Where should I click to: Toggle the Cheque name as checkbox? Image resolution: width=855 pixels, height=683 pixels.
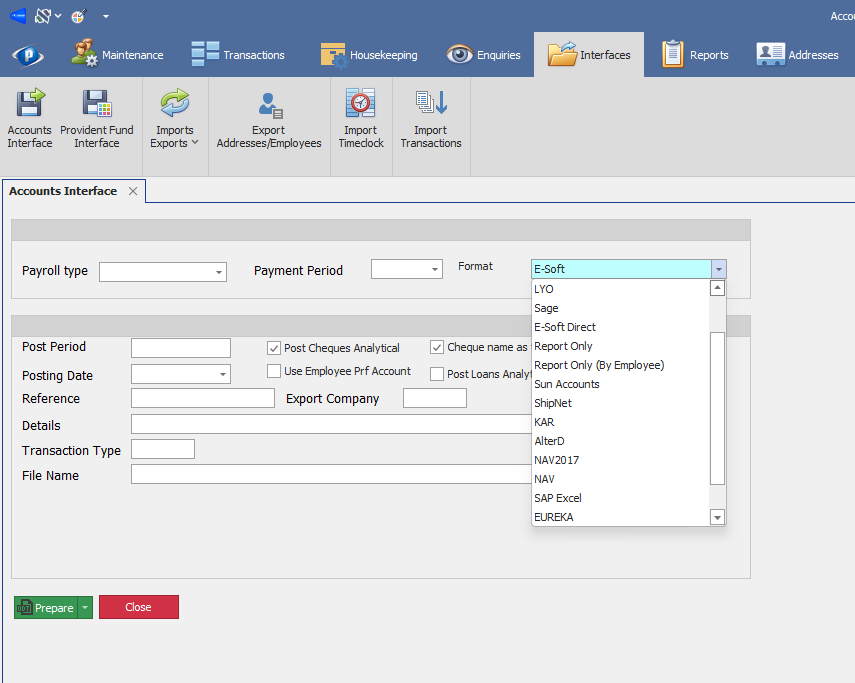tap(437, 347)
